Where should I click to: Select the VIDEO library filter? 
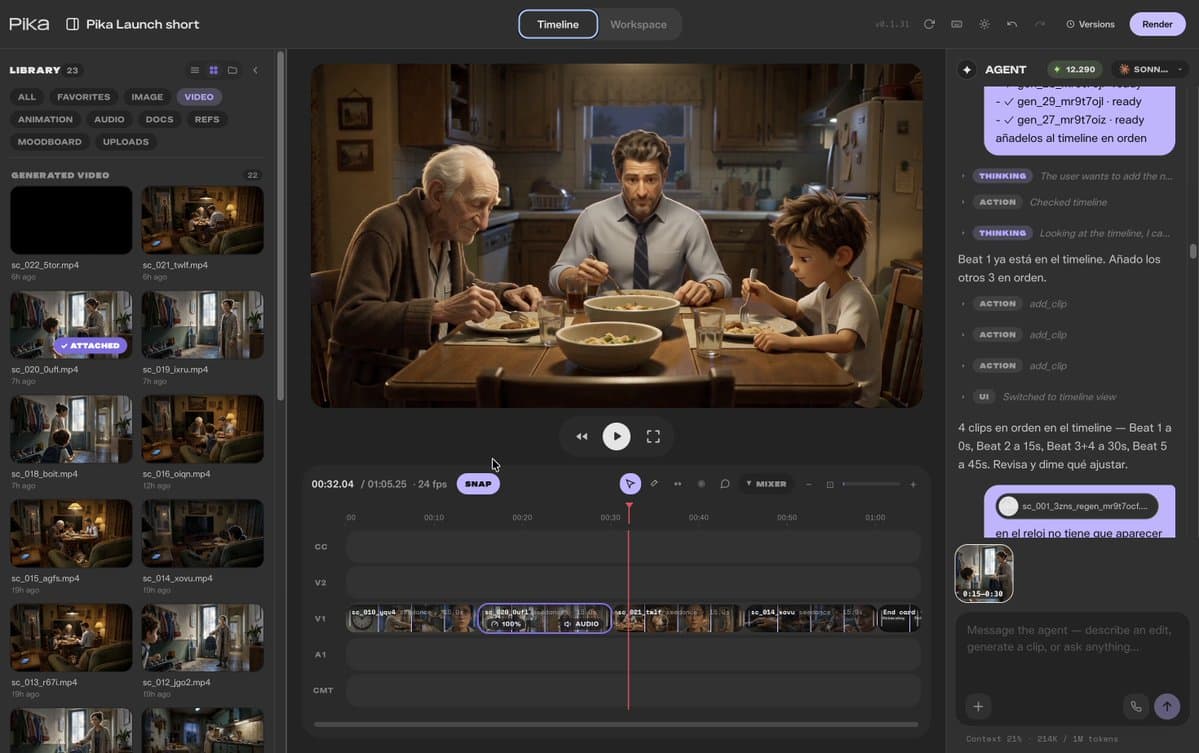tap(199, 97)
